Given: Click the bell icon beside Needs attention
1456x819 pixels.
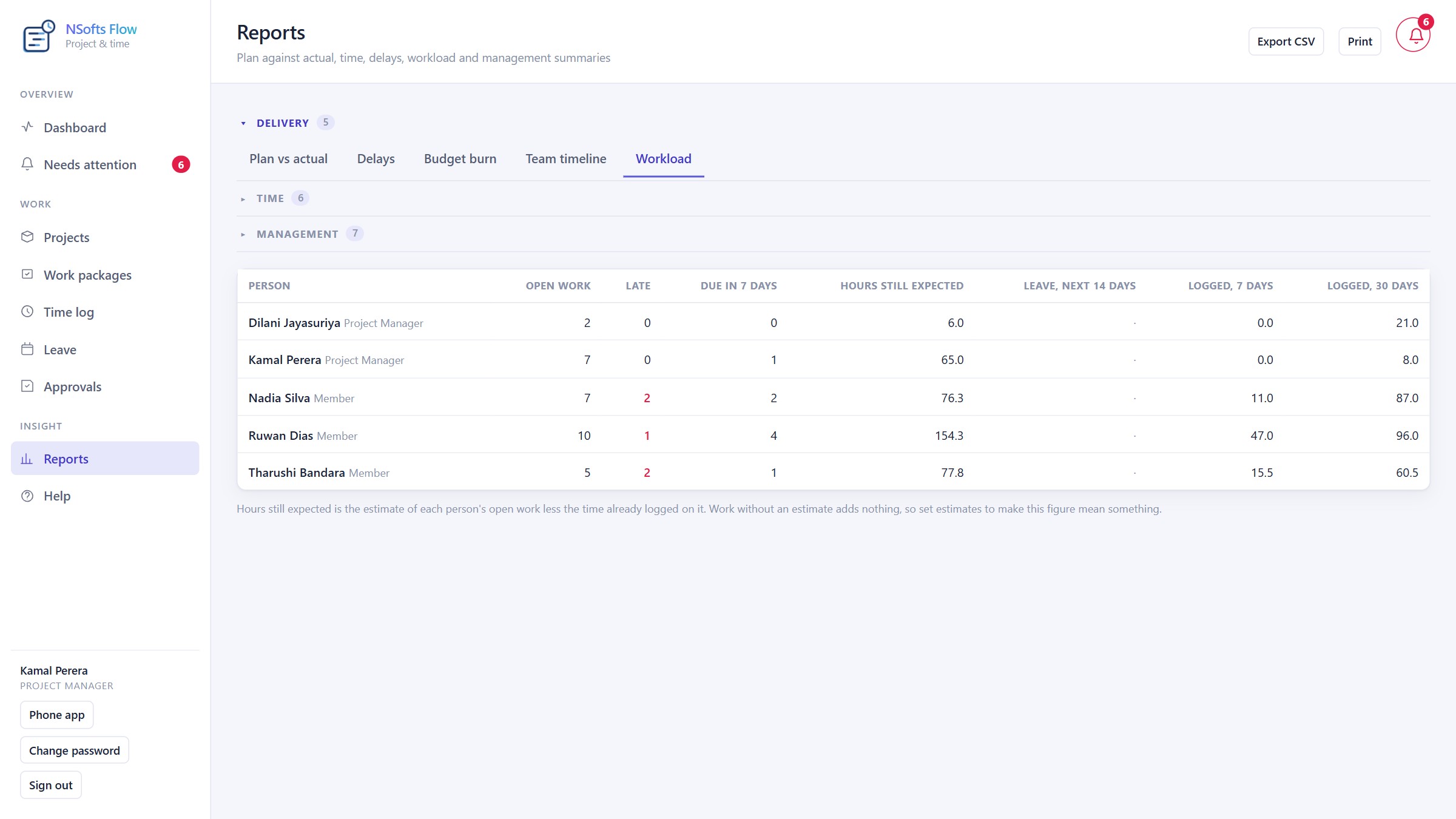Looking at the screenshot, I should pos(27,164).
